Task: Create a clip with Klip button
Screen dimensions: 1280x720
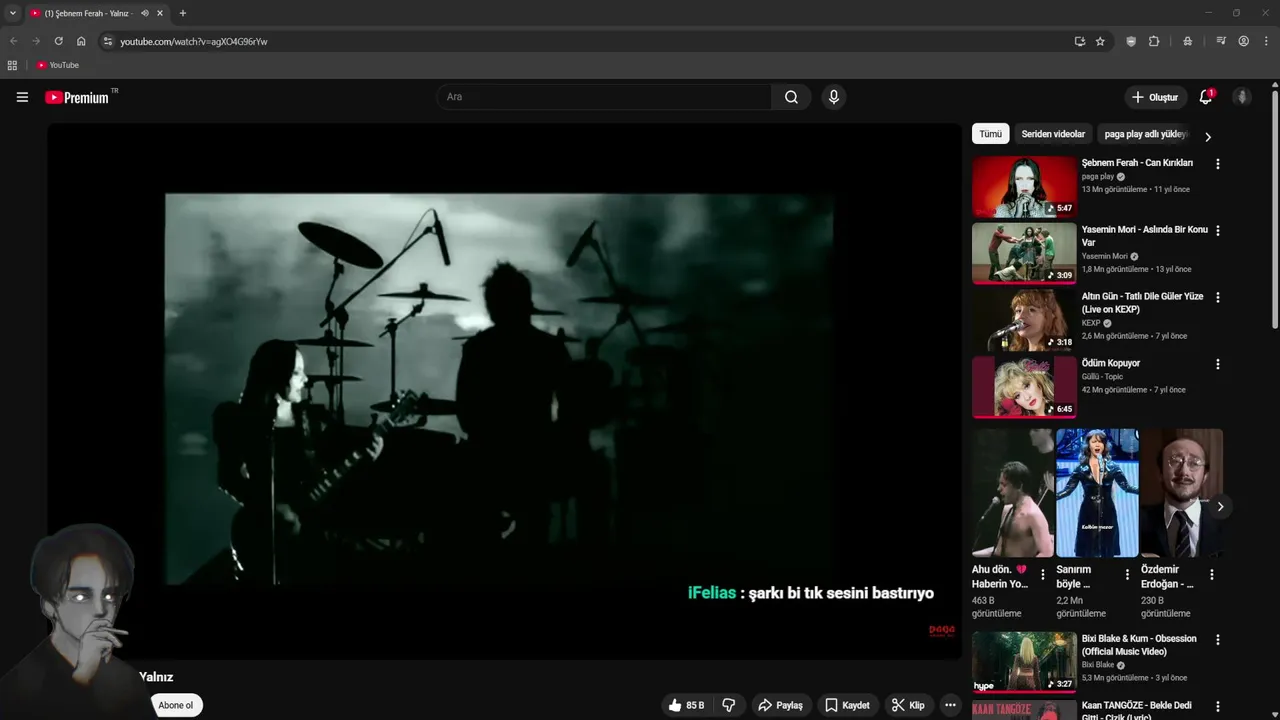Action: click(x=908, y=705)
